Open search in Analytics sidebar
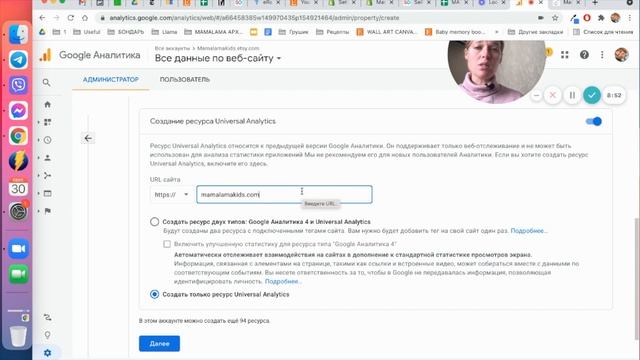This screenshot has width=640, height=360. (47, 82)
